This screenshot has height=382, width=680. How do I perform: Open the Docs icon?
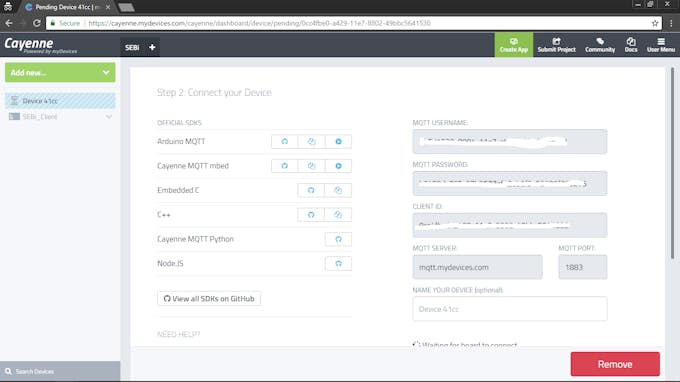tap(631, 42)
